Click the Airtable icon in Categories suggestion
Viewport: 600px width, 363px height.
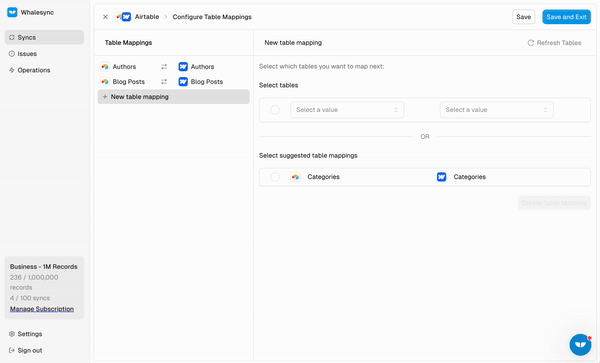tap(295, 177)
